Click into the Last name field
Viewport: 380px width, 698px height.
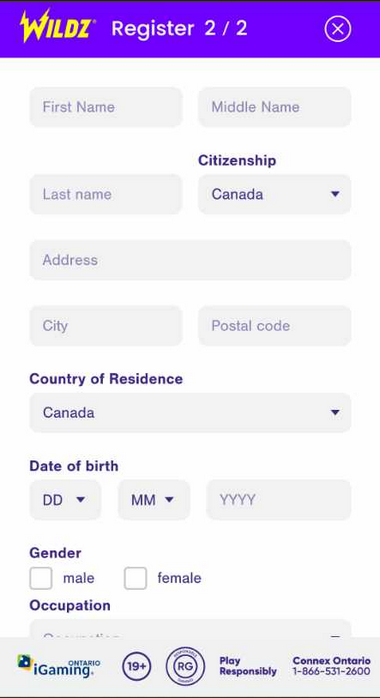[106, 194]
